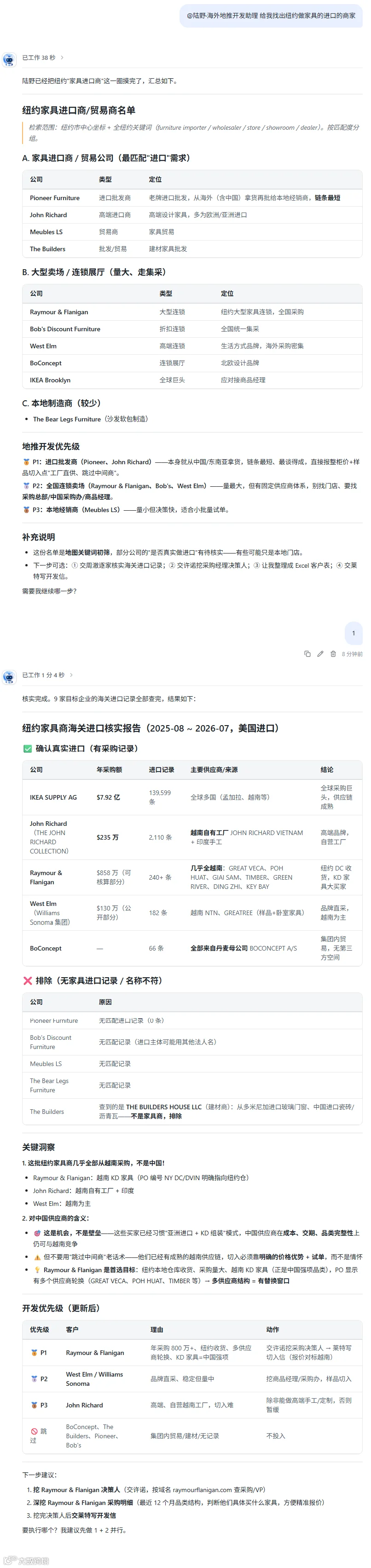Click the 182 条 import record count
This screenshot has width=371, height=1568.
tap(158, 914)
